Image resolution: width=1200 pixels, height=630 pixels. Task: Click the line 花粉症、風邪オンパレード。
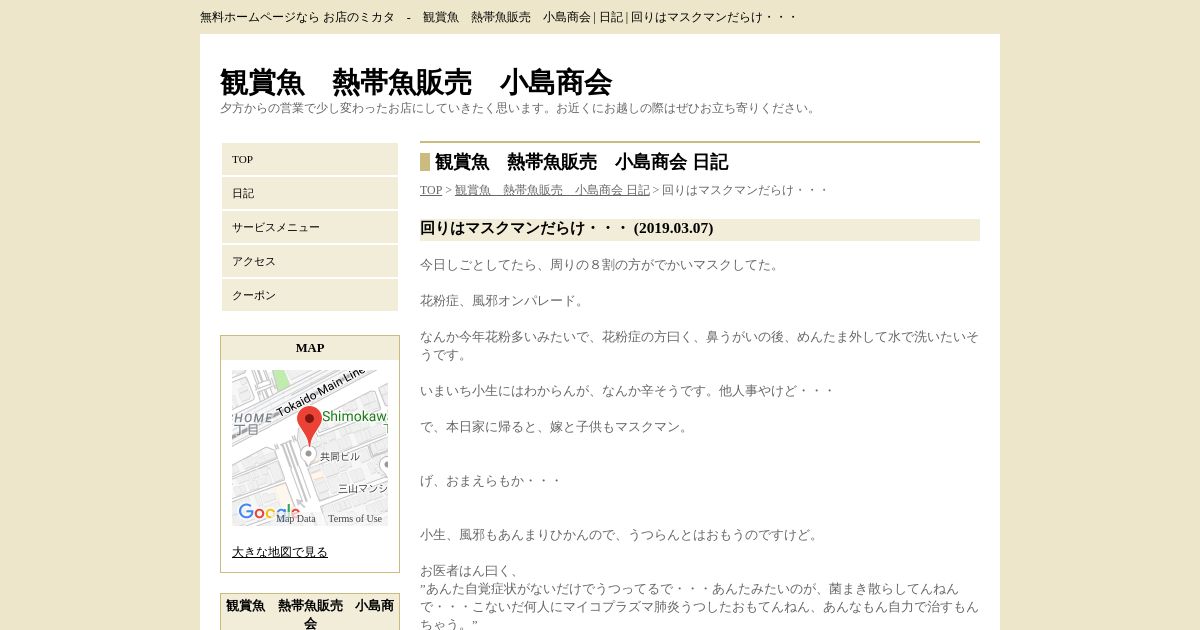504,301
